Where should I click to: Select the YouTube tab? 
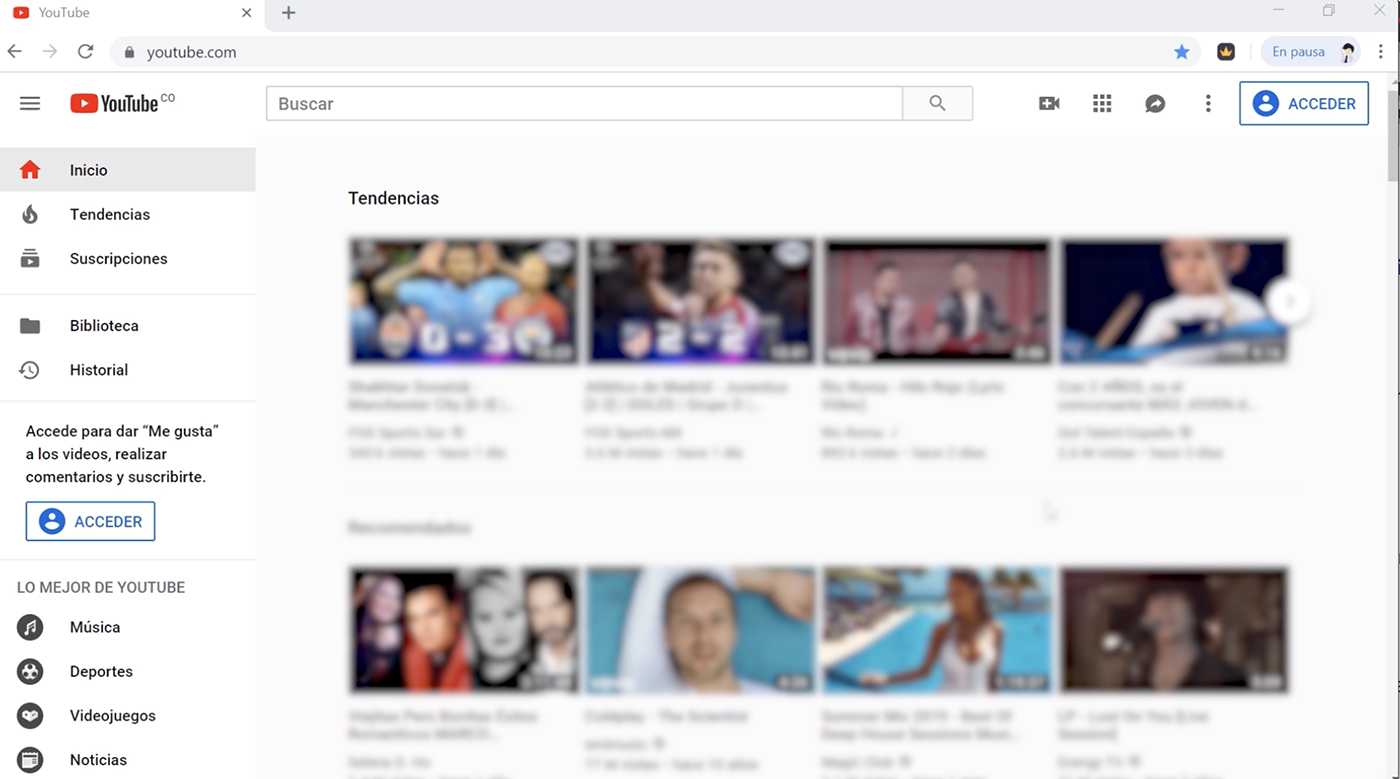133,14
